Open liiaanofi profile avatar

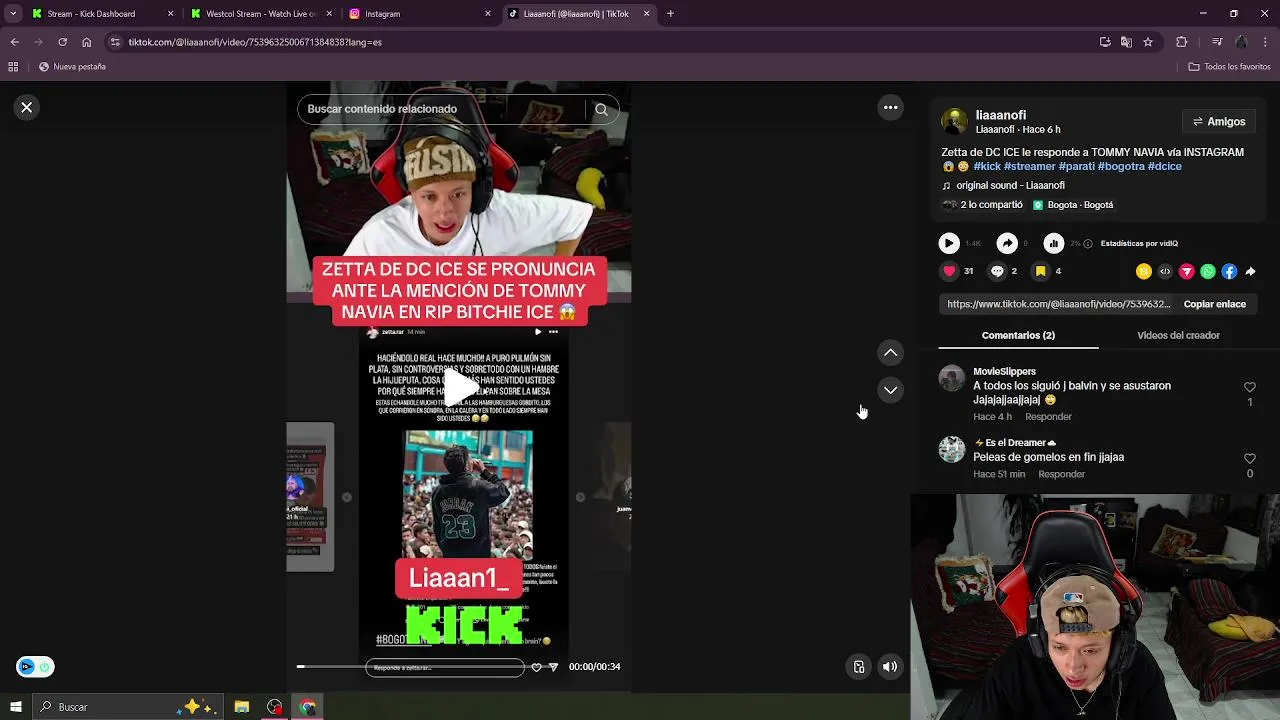[x=954, y=121]
